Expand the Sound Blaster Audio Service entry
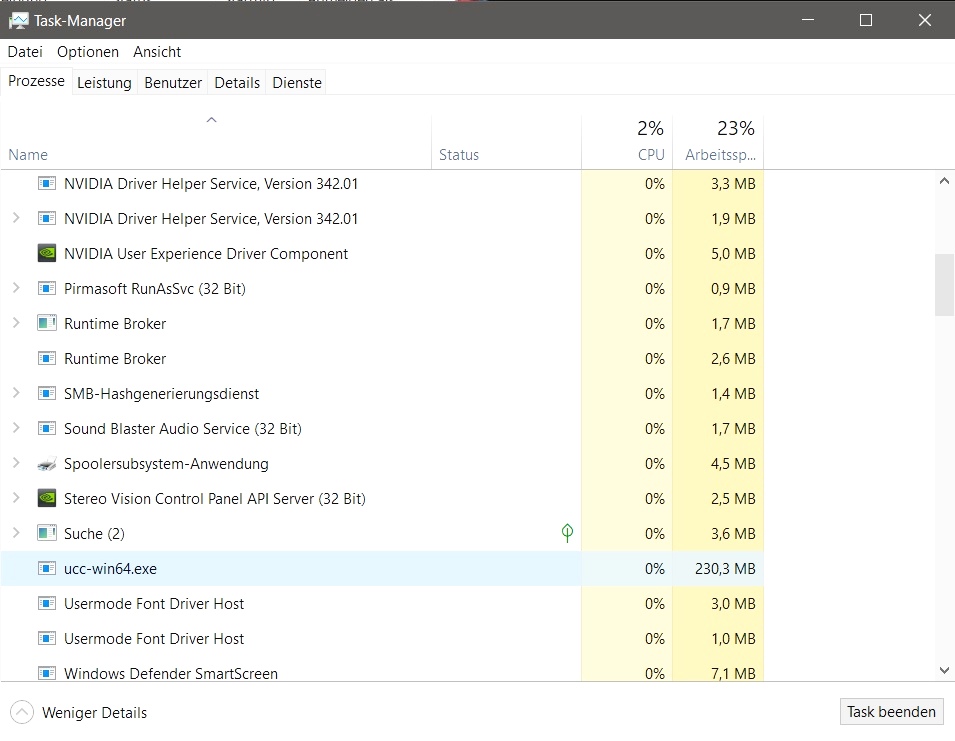 pyautogui.click(x=16, y=428)
